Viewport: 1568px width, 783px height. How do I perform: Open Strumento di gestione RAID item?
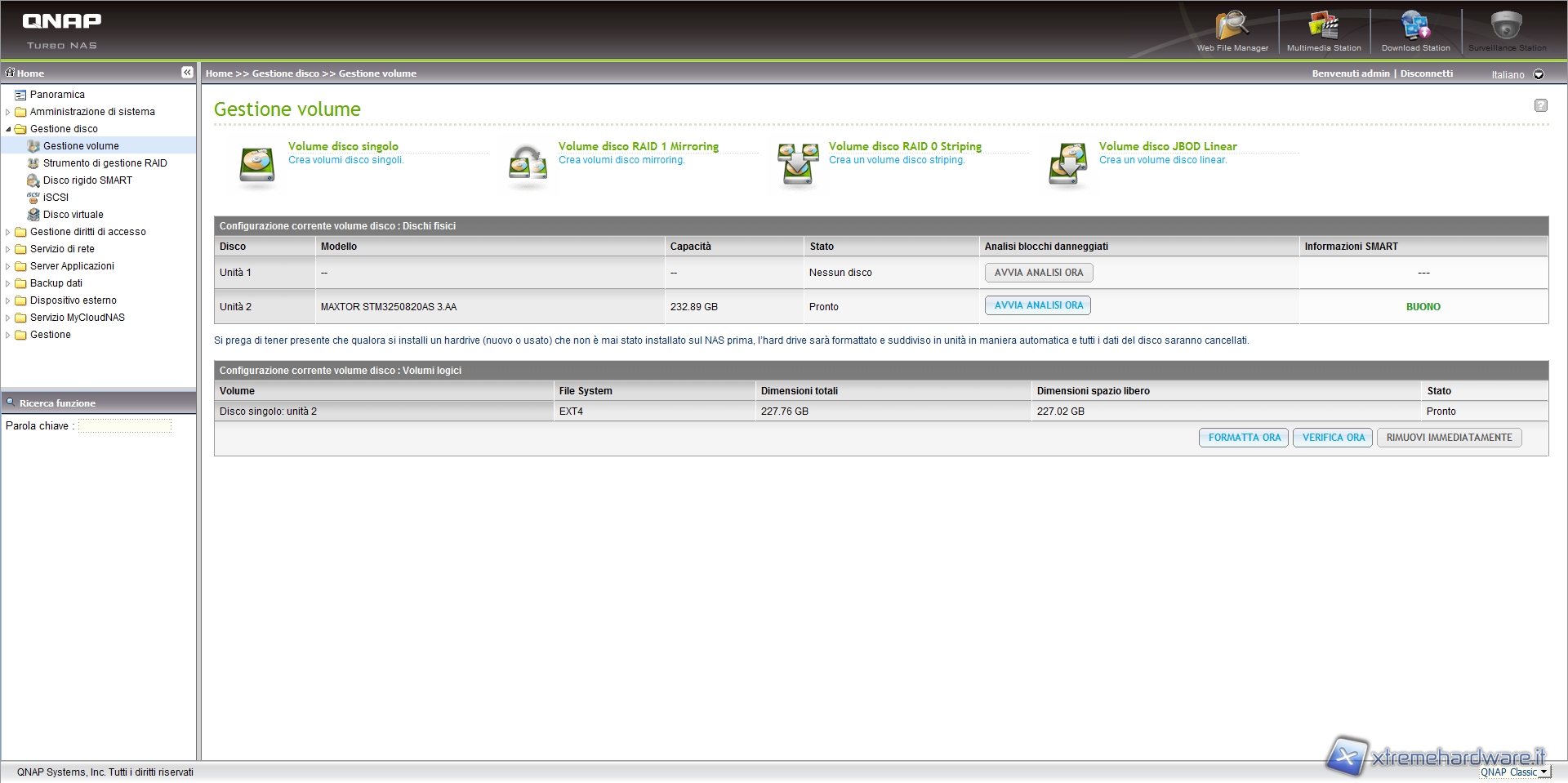point(105,163)
